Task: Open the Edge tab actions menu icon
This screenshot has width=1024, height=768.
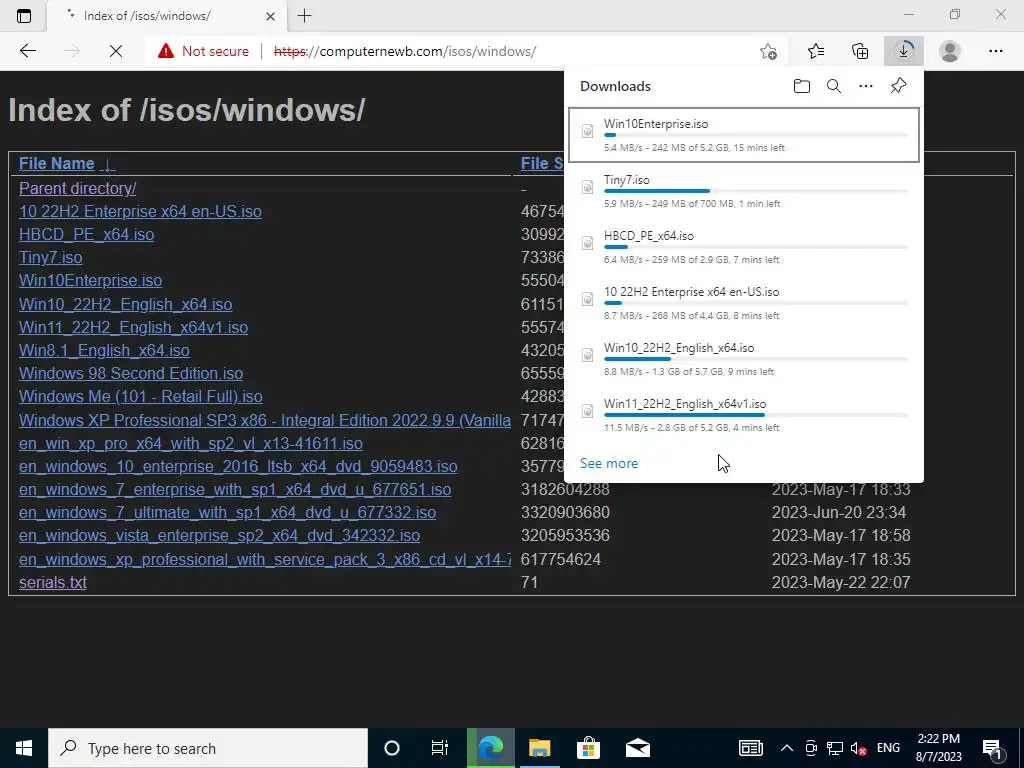Action: click(x=24, y=16)
